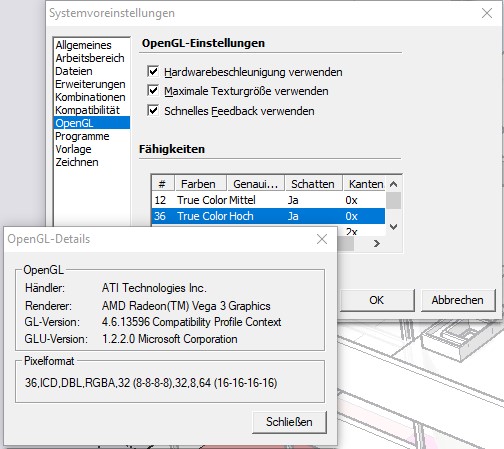
Task: Close the Systemvoreinstellungen window
Action: point(487,13)
